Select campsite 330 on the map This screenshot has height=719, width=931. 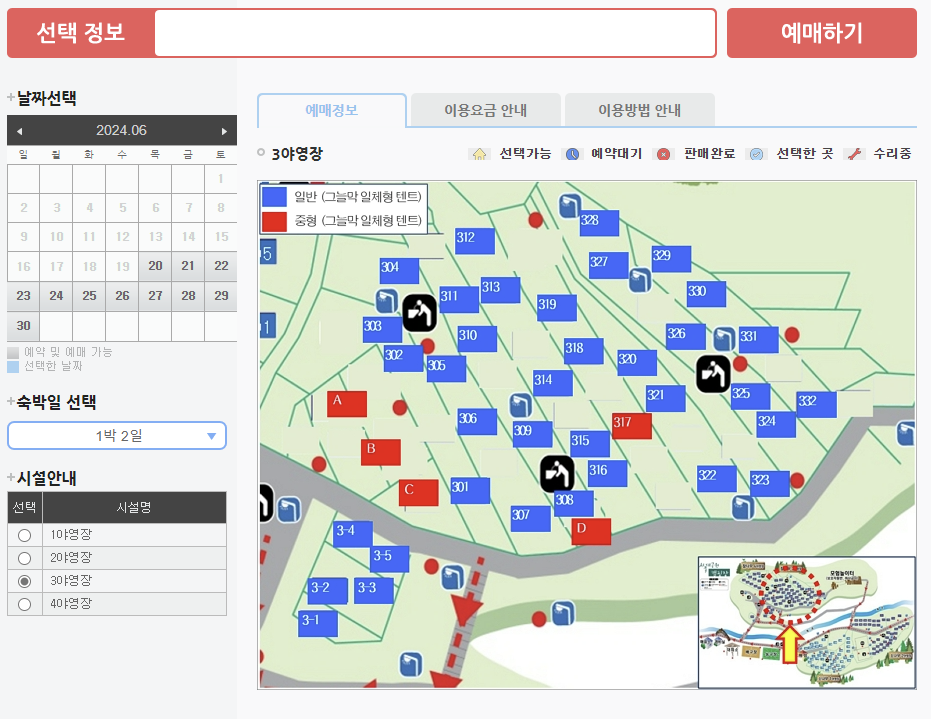[706, 294]
